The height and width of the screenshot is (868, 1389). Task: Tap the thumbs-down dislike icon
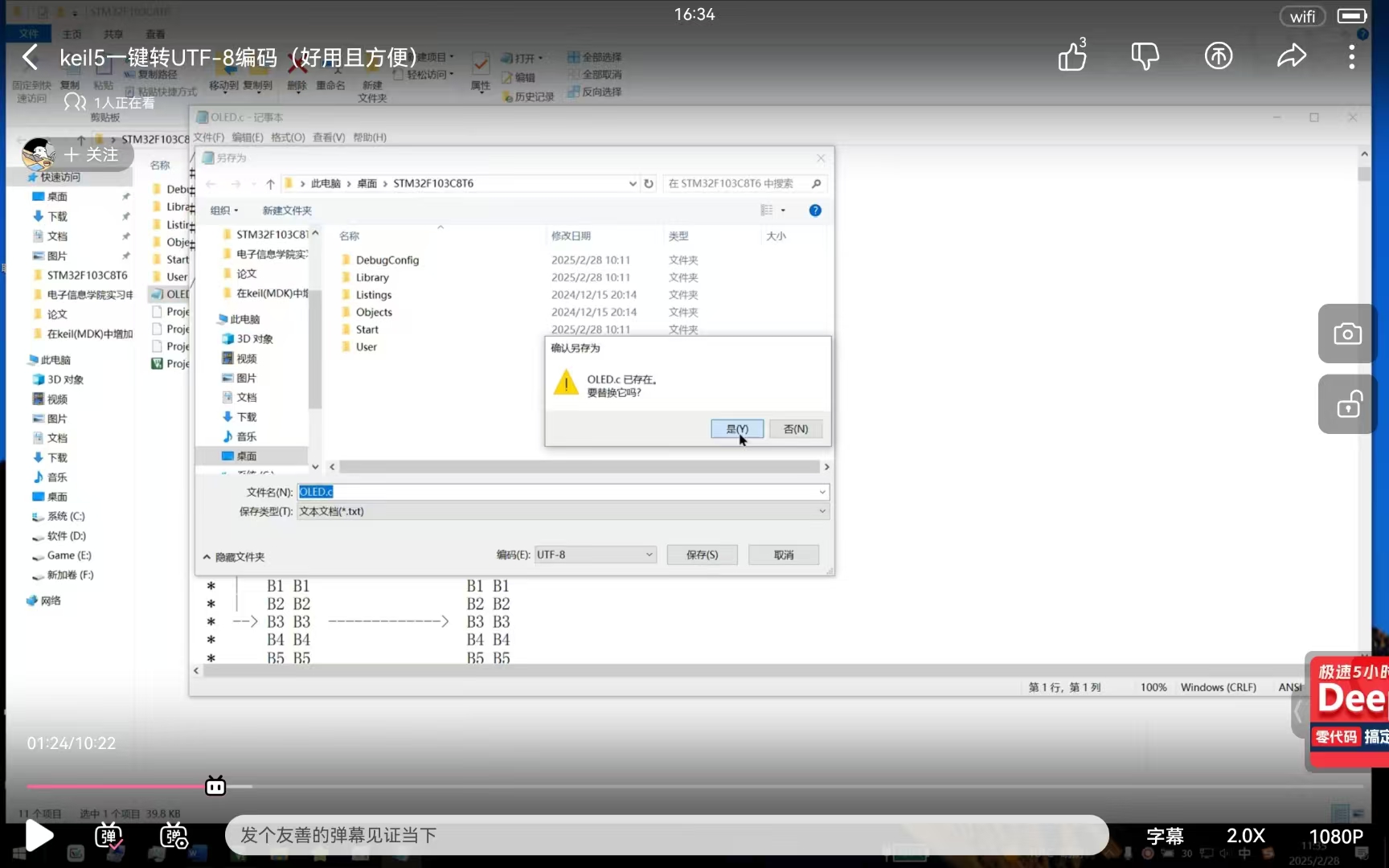tap(1145, 56)
